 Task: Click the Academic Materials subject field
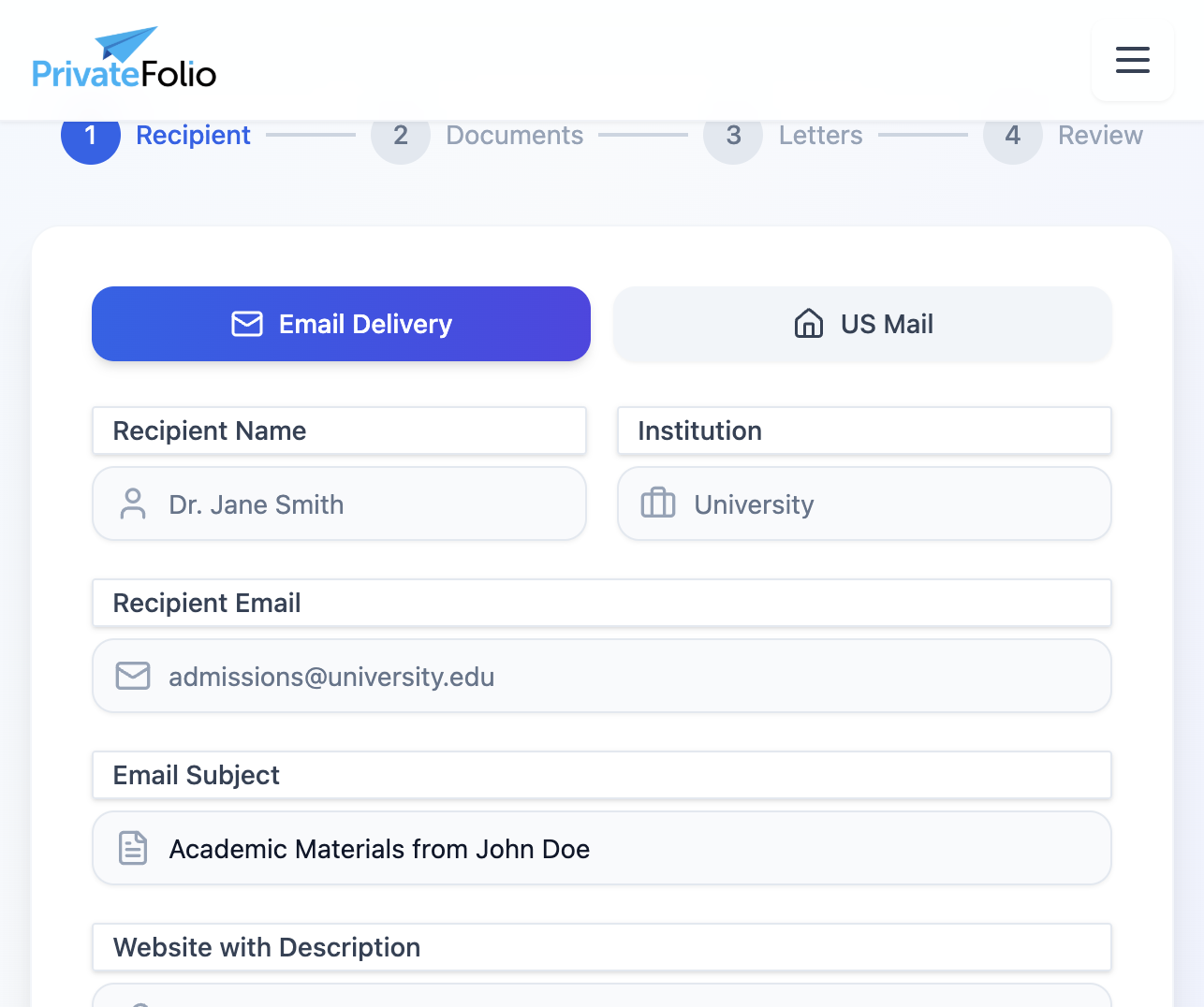pyautogui.click(x=601, y=848)
